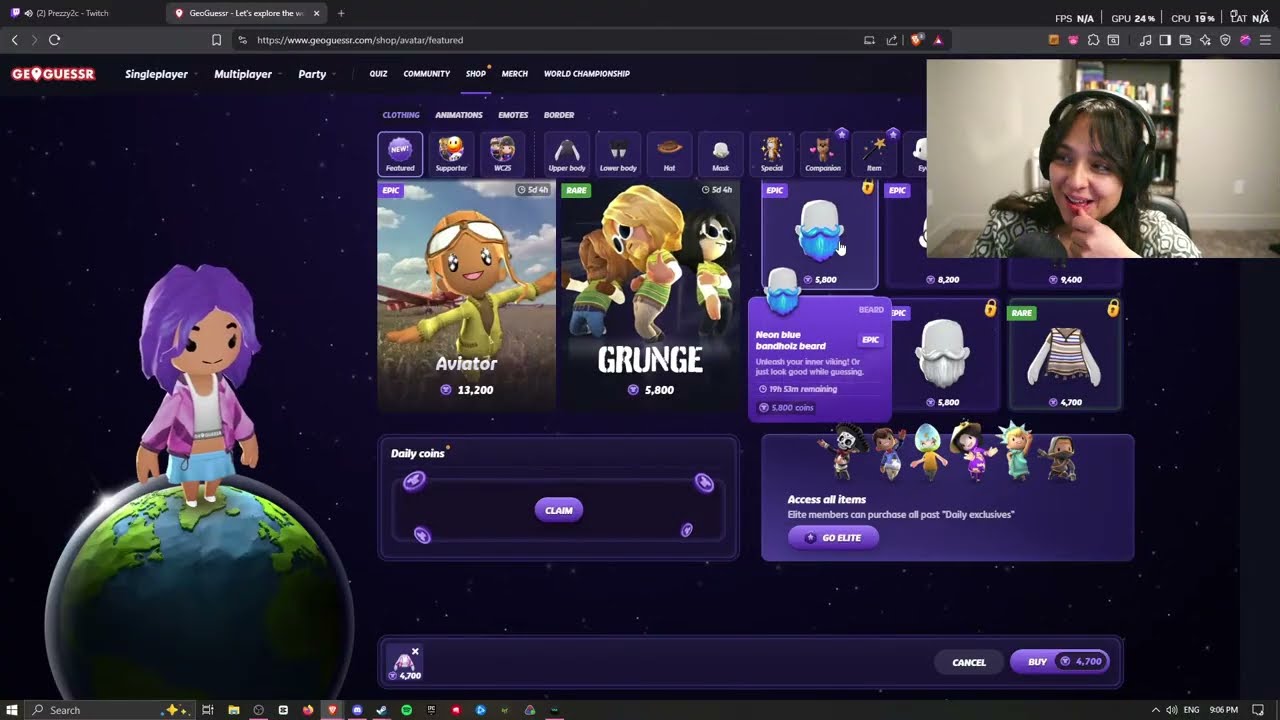The width and height of the screenshot is (1280, 720).
Task: Open the Quiz page
Action: (378, 74)
